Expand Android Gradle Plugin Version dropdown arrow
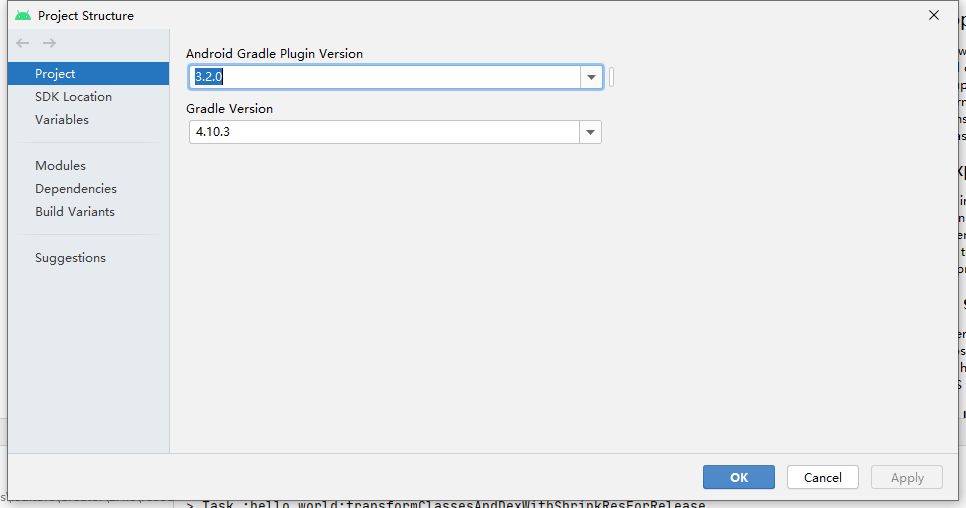Viewport: 966px width, 508px height. pos(591,77)
